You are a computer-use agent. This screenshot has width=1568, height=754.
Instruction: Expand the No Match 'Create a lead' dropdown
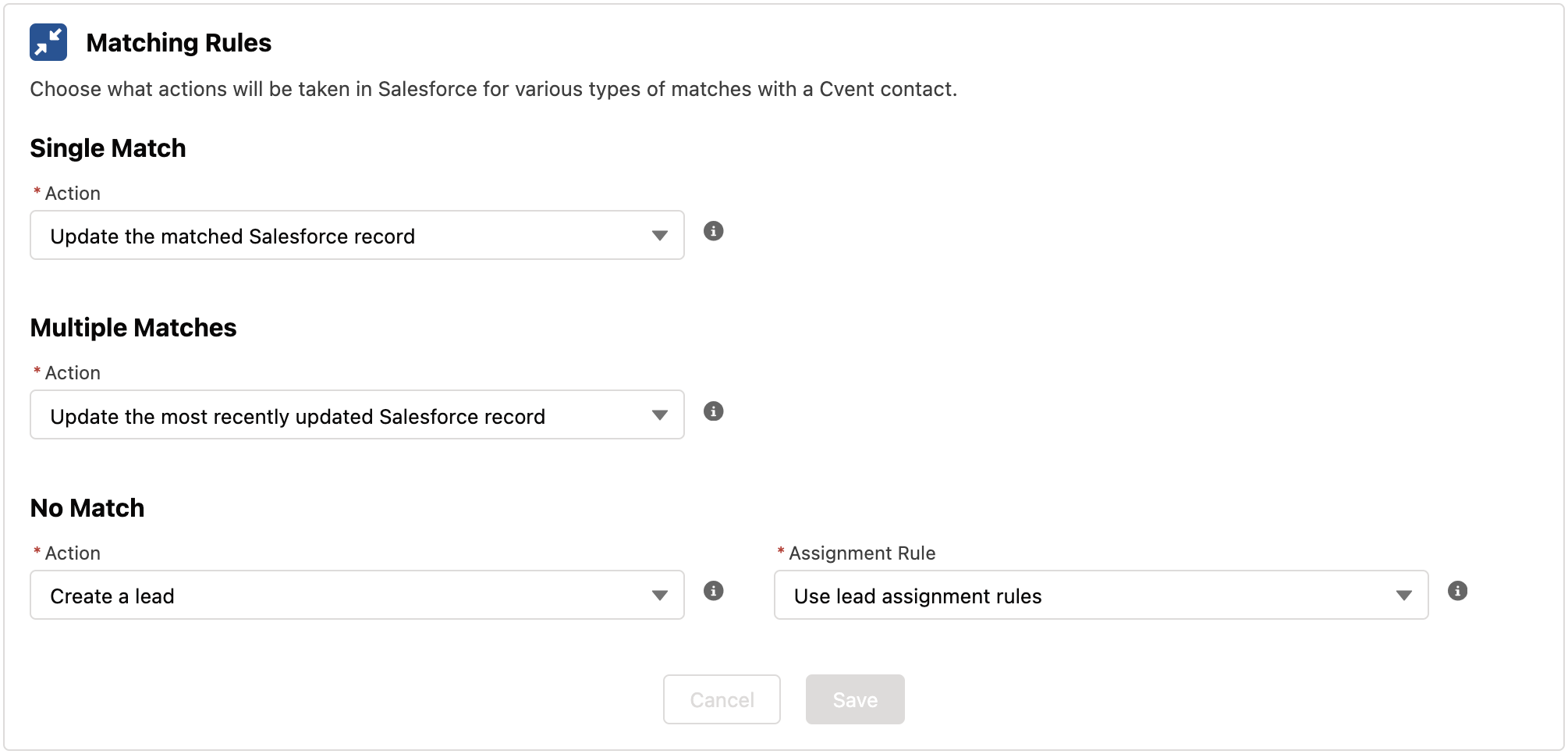coord(357,596)
